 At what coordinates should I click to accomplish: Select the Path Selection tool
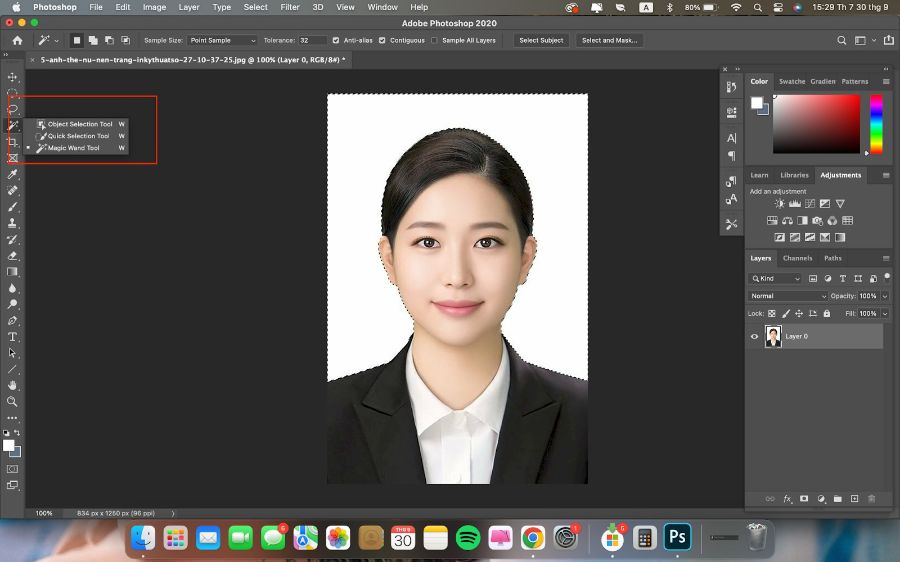[x=12, y=353]
